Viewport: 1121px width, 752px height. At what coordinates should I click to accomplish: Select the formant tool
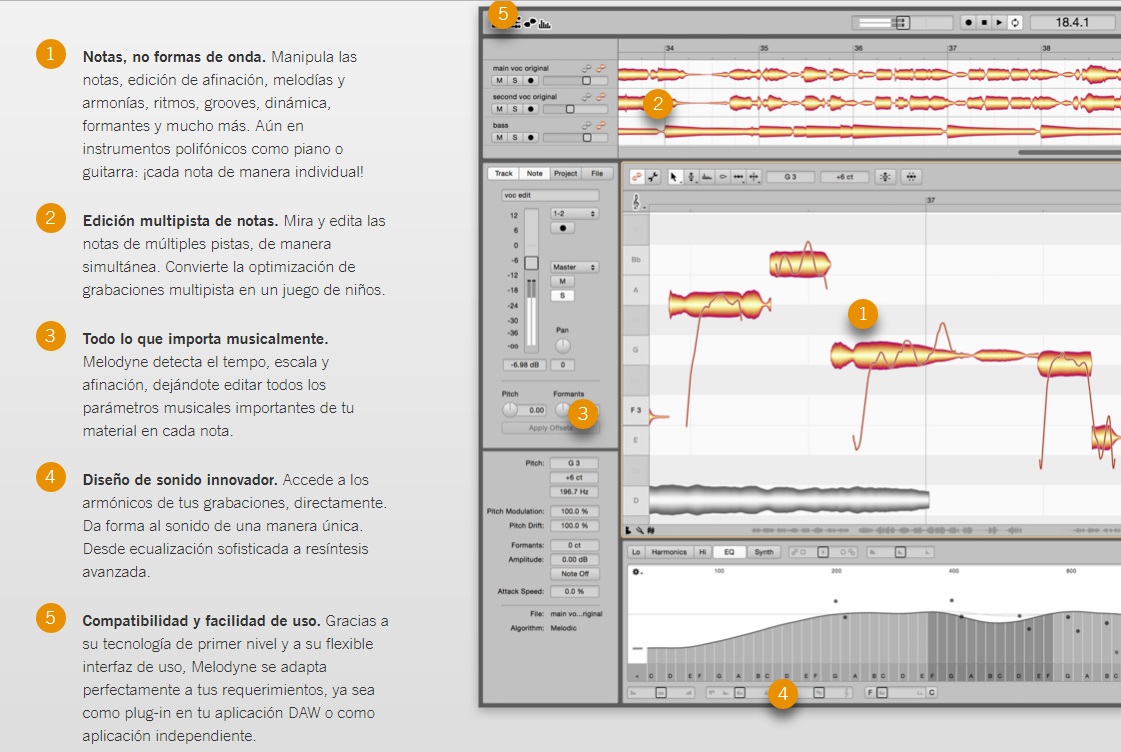coord(706,177)
